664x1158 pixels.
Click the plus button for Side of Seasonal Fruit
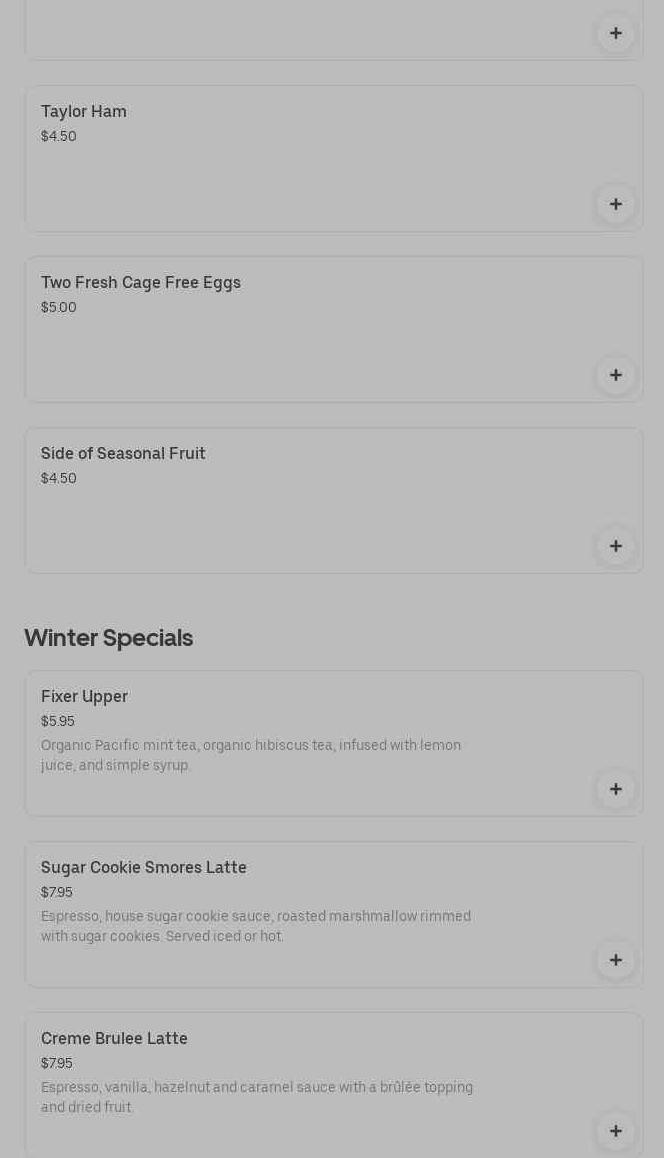615,546
